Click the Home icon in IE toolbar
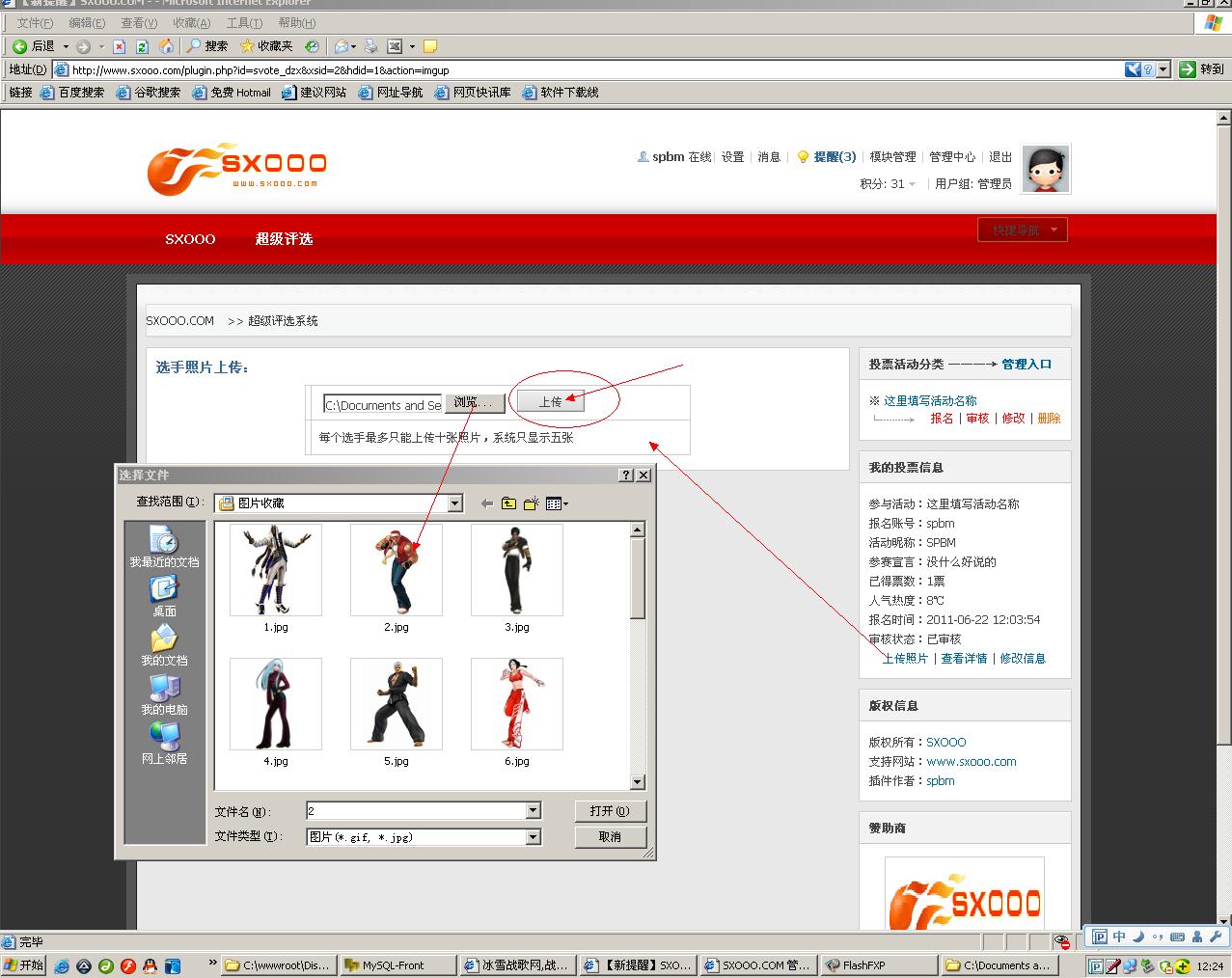 (x=166, y=46)
